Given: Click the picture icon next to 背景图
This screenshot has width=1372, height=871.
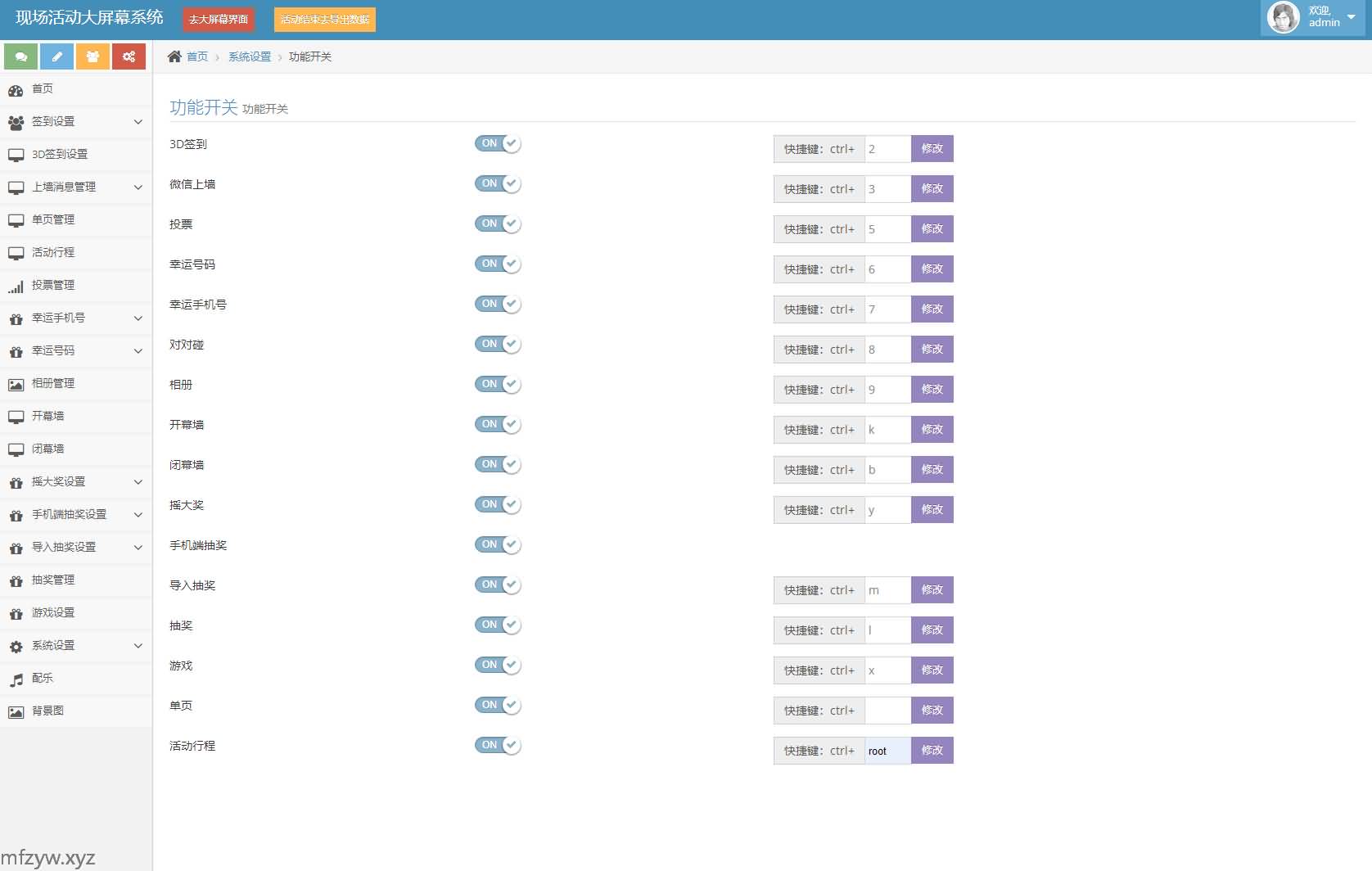Looking at the screenshot, I should click(x=16, y=712).
